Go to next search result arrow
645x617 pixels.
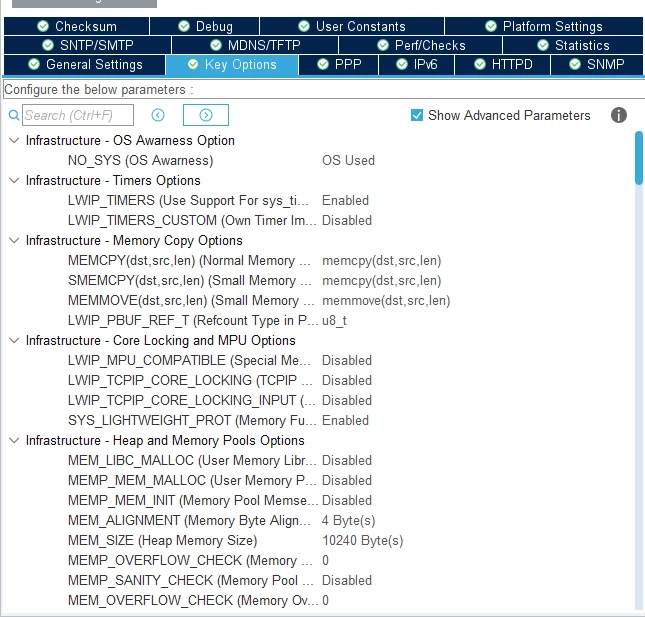[206, 115]
